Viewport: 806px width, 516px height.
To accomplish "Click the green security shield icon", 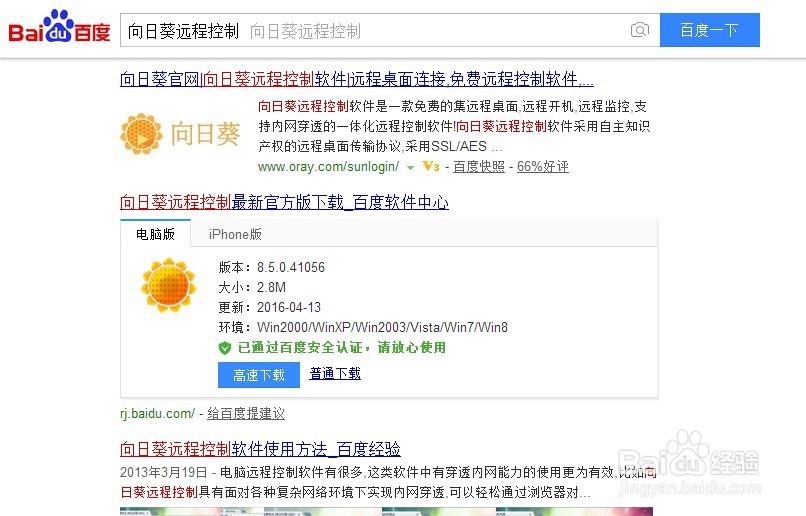I will tap(225, 348).
